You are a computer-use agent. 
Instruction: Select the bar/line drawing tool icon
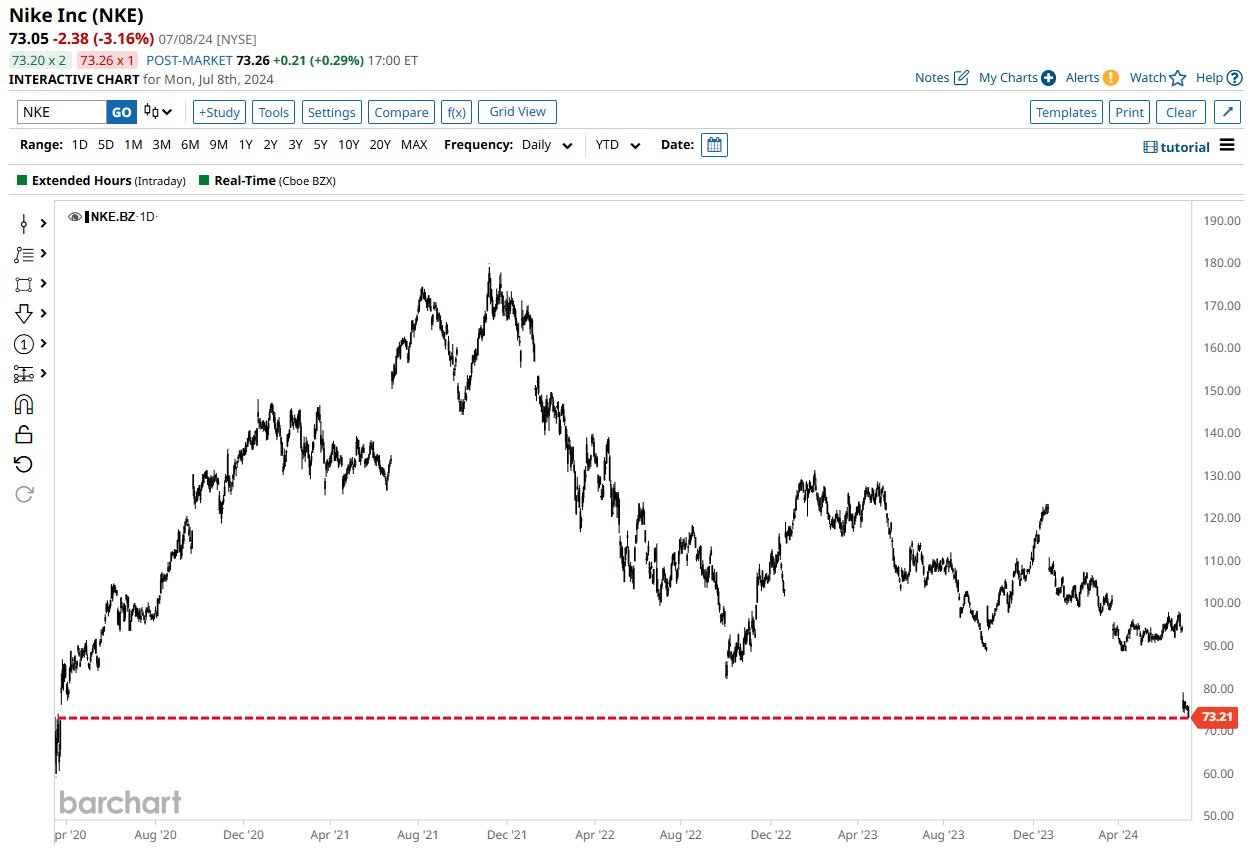click(24, 224)
